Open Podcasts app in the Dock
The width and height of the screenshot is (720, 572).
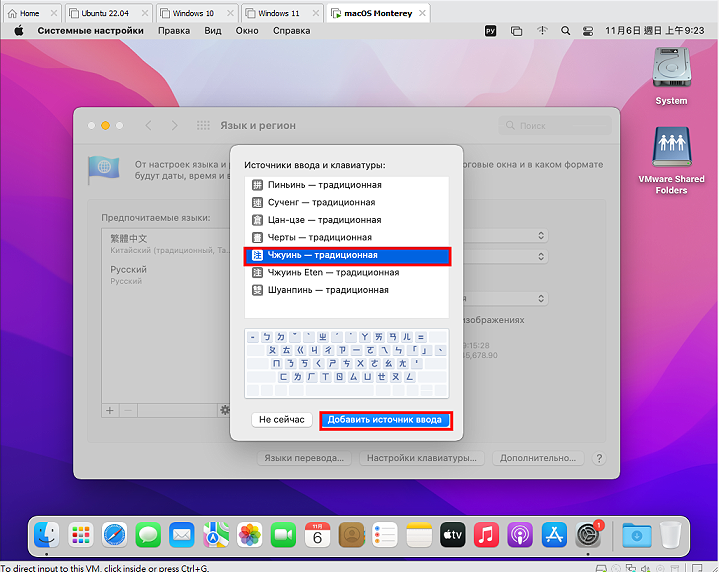(520, 535)
